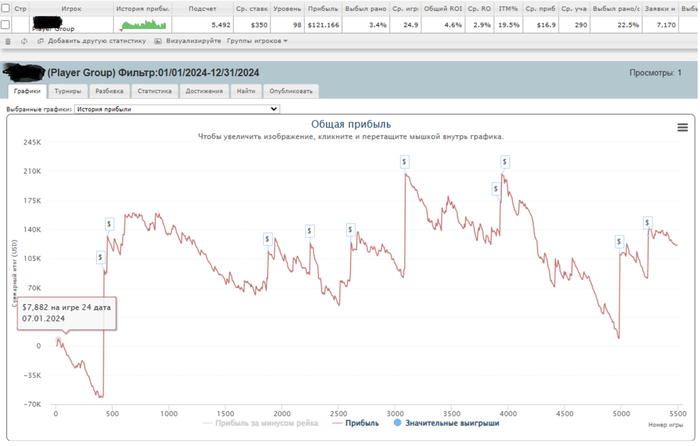700x446 pixels.
Task: Go to the 'Достижения' tab
Action: [x=204, y=91]
